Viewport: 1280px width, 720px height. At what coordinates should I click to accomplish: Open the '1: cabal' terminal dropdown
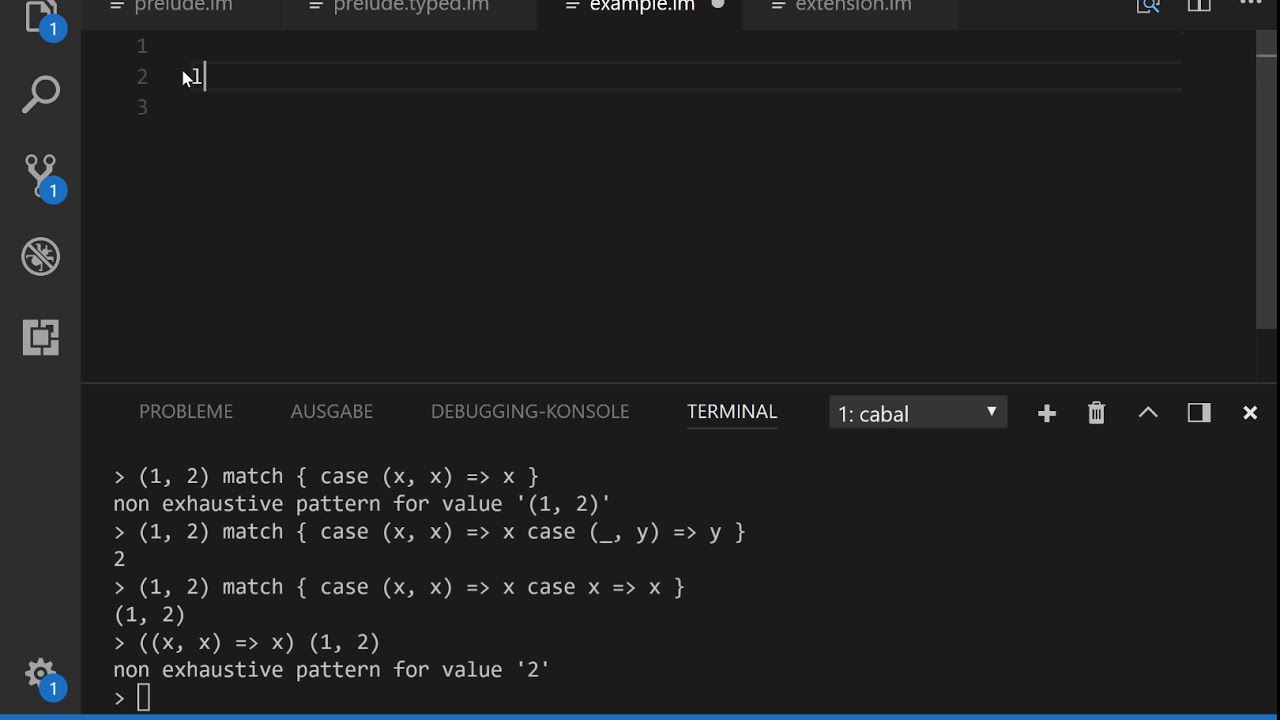(x=918, y=413)
